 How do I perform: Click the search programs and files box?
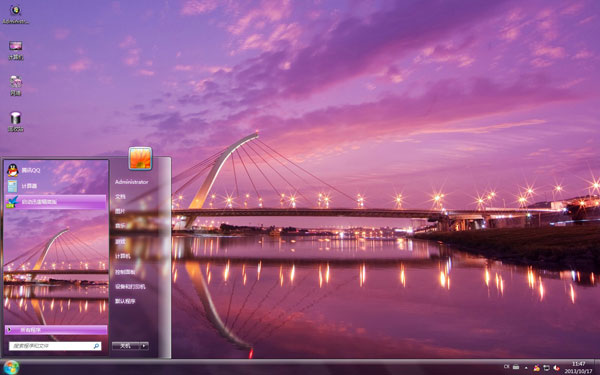55,346
